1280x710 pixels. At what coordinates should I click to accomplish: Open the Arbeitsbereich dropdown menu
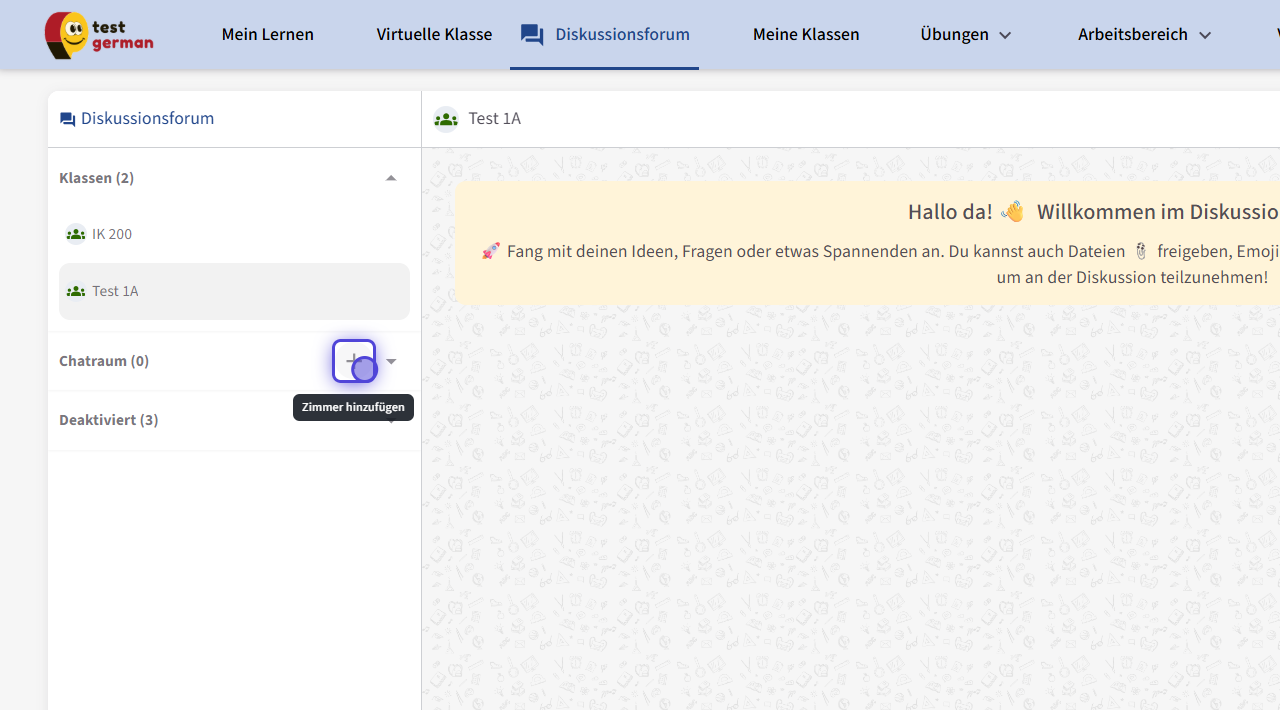click(1144, 35)
